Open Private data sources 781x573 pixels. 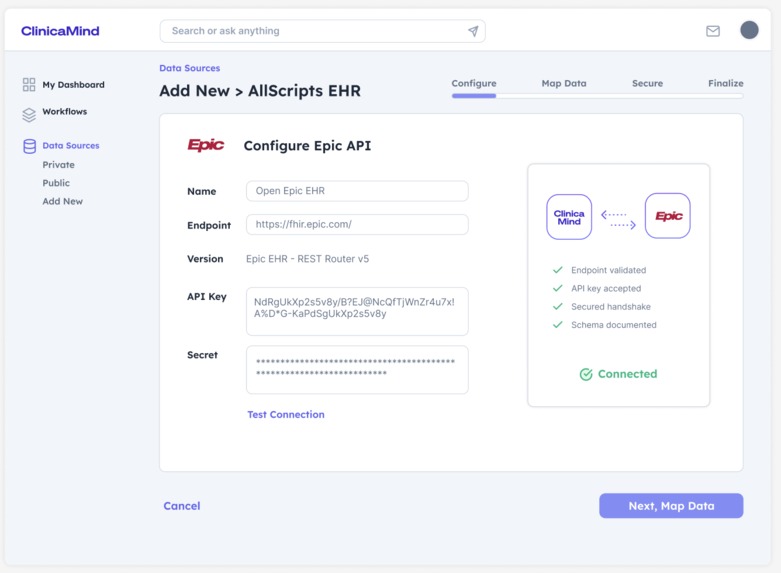coord(58,165)
